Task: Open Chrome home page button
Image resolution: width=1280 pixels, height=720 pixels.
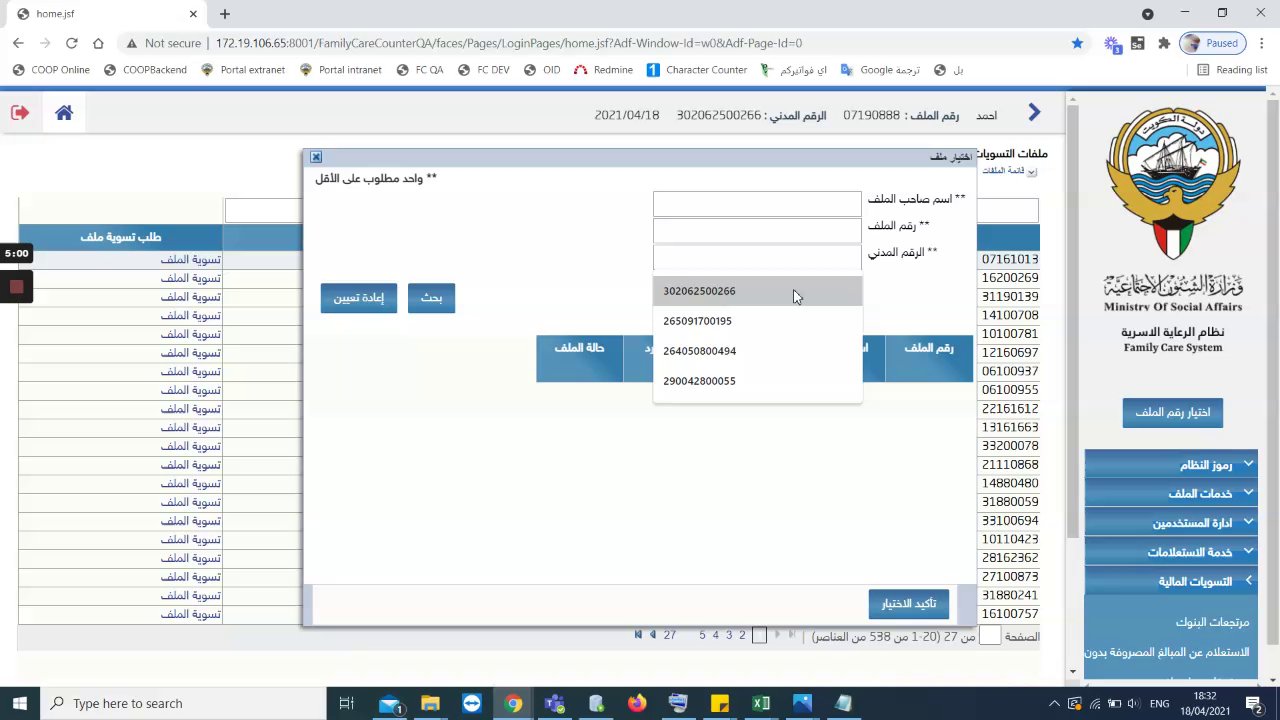Action: tap(98, 43)
